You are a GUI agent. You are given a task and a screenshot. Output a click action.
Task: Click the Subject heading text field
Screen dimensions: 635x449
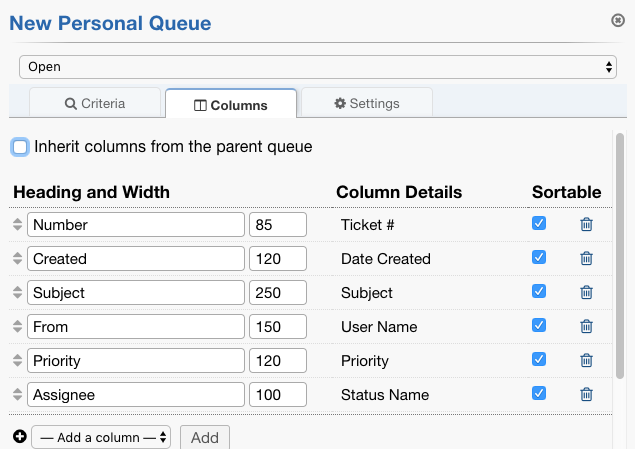136,293
